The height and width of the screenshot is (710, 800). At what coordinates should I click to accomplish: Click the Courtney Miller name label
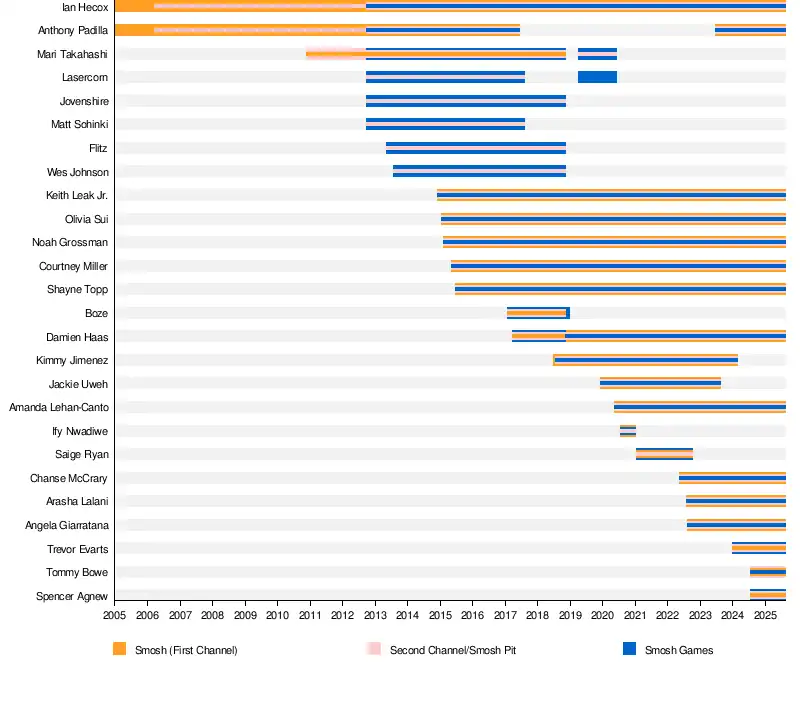pos(73,267)
